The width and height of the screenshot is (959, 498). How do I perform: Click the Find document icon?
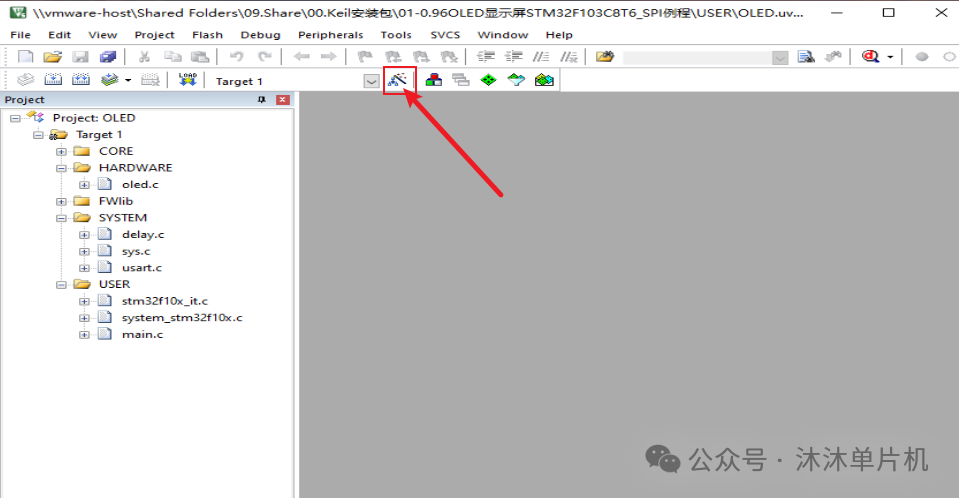[806, 57]
